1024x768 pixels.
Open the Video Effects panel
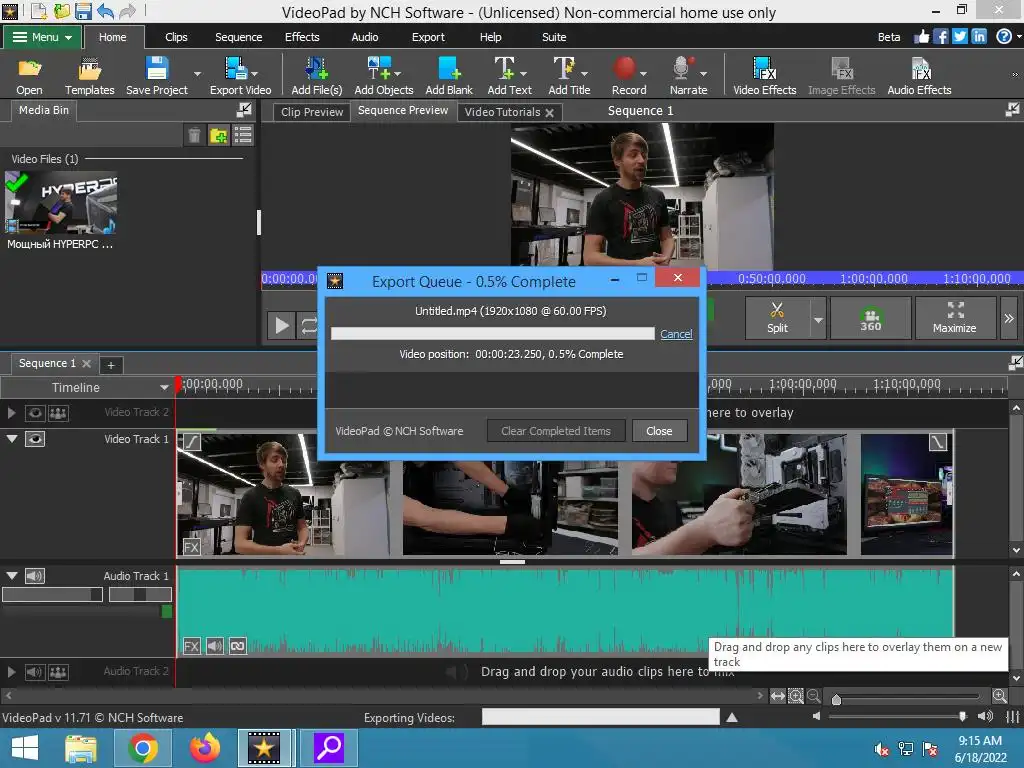[764, 76]
